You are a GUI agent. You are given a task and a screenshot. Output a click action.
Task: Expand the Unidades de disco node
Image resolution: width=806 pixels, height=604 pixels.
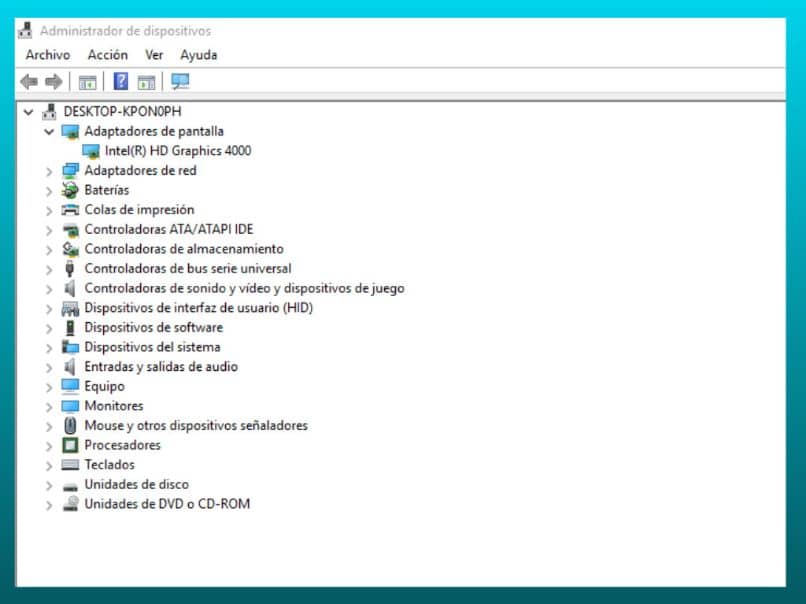pyautogui.click(x=49, y=486)
